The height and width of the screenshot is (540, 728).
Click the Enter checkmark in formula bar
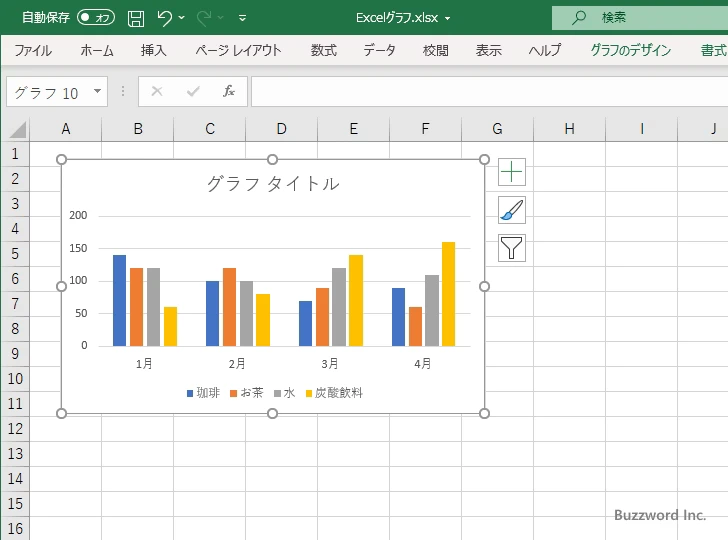coord(193,91)
